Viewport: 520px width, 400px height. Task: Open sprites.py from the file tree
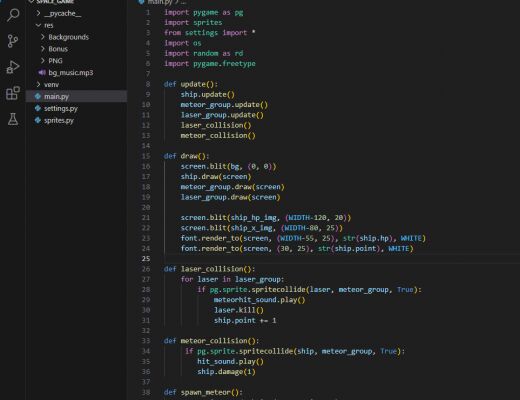(59, 120)
